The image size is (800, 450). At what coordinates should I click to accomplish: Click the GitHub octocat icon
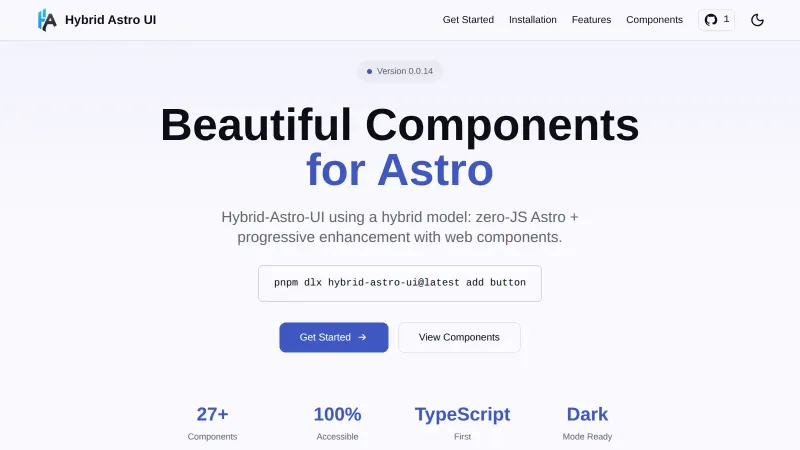711,20
